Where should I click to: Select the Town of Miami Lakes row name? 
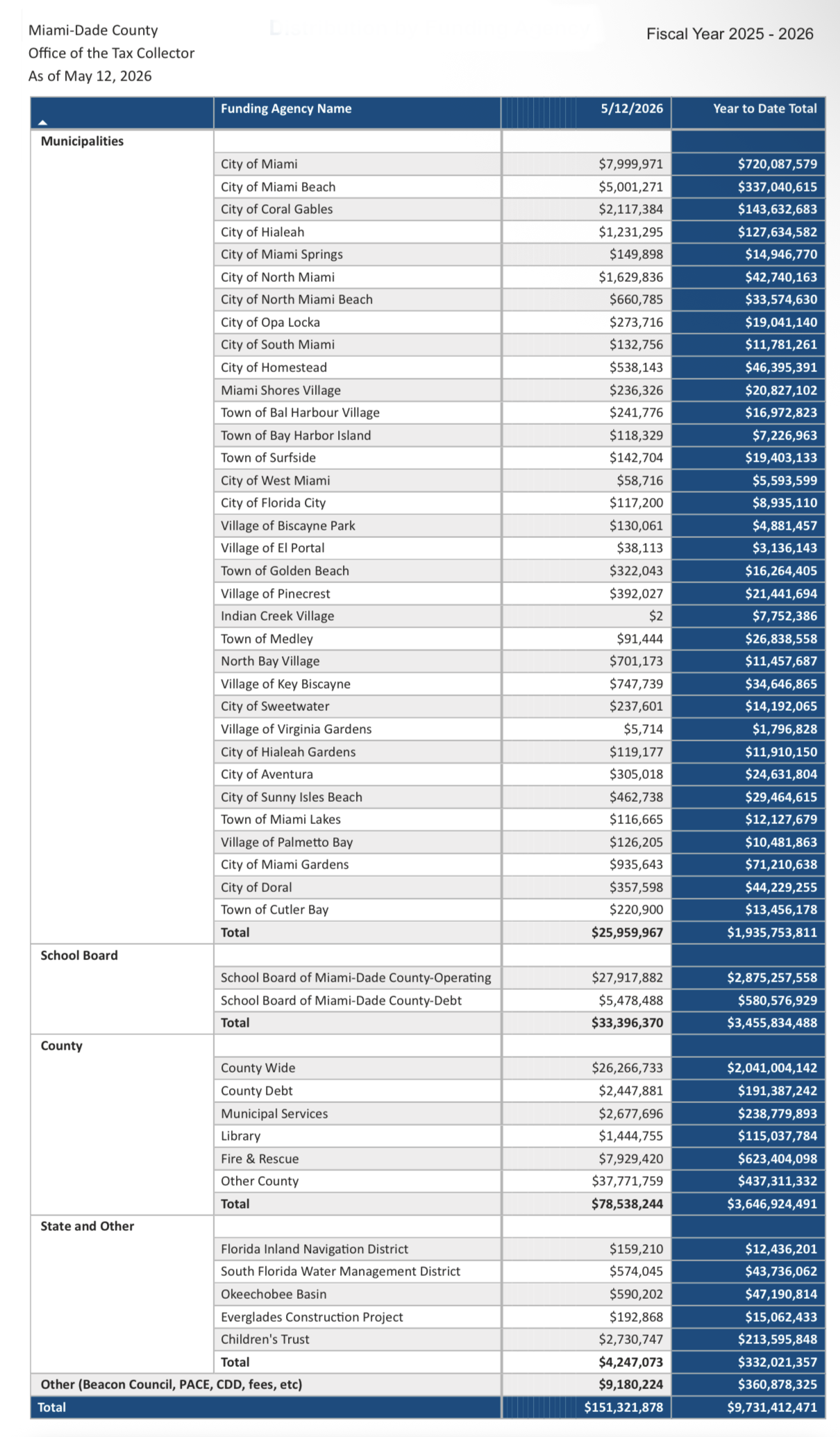point(280,819)
